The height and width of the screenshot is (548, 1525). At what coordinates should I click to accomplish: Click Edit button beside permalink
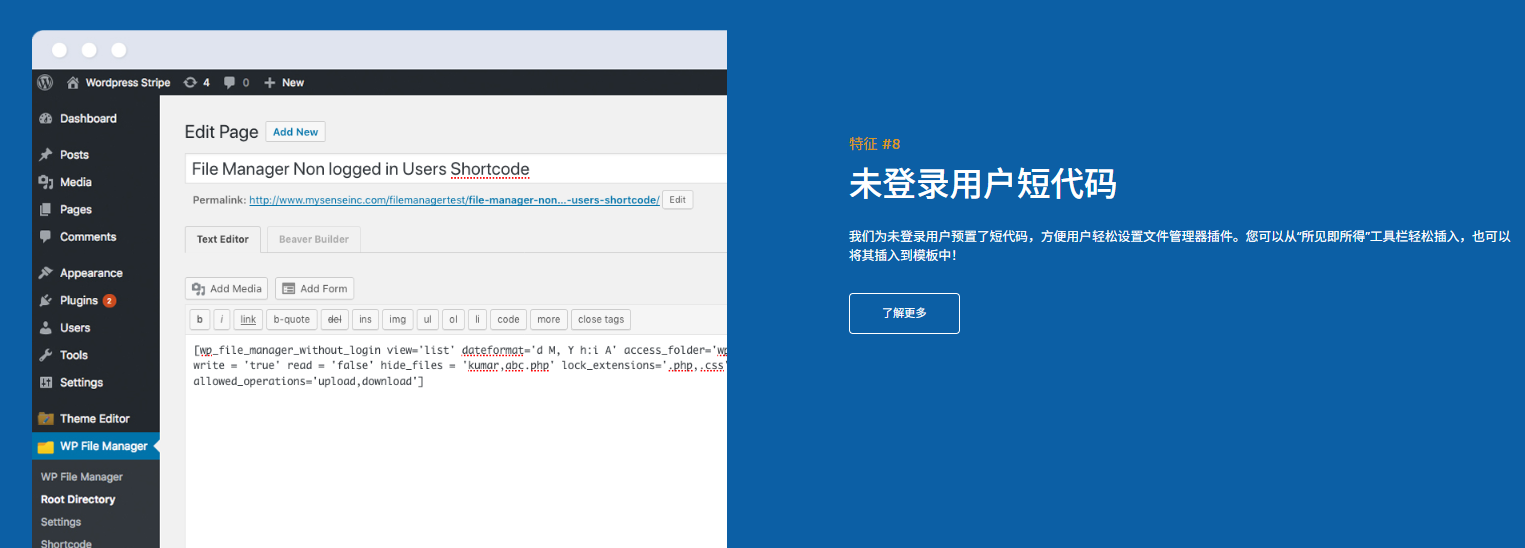tap(677, 200)
